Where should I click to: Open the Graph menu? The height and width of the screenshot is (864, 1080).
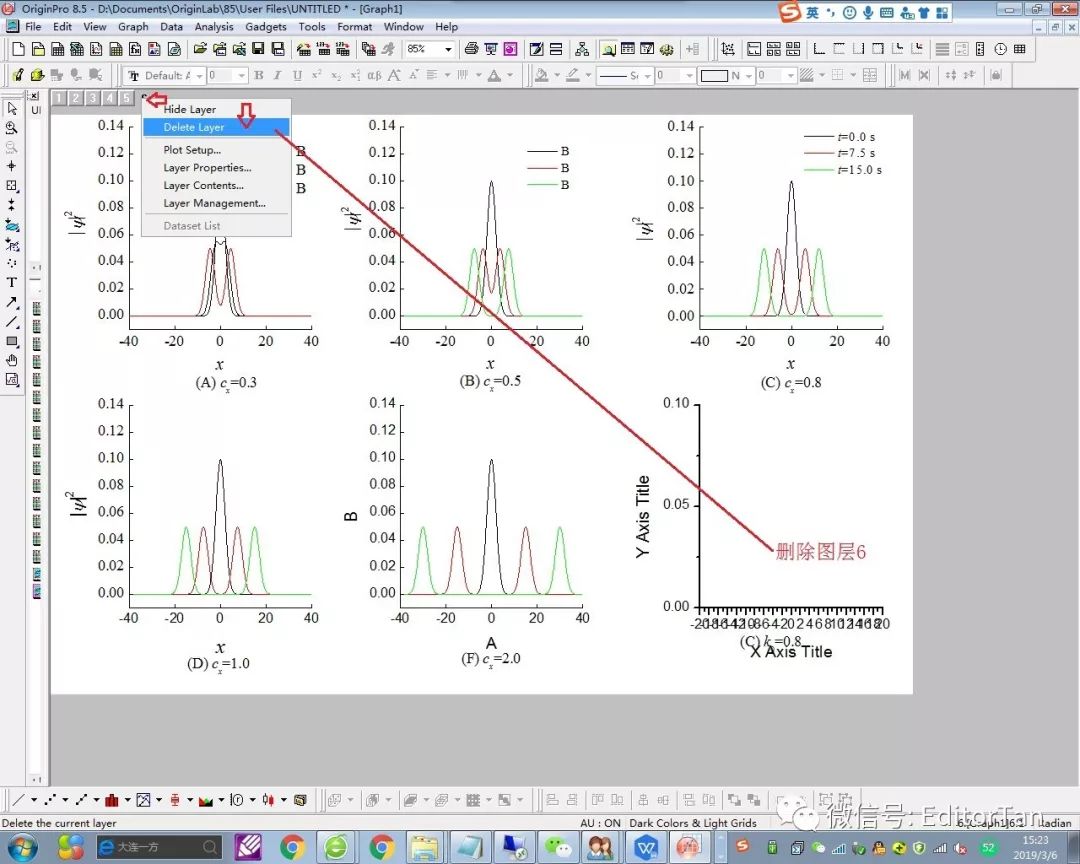point(133,27)
